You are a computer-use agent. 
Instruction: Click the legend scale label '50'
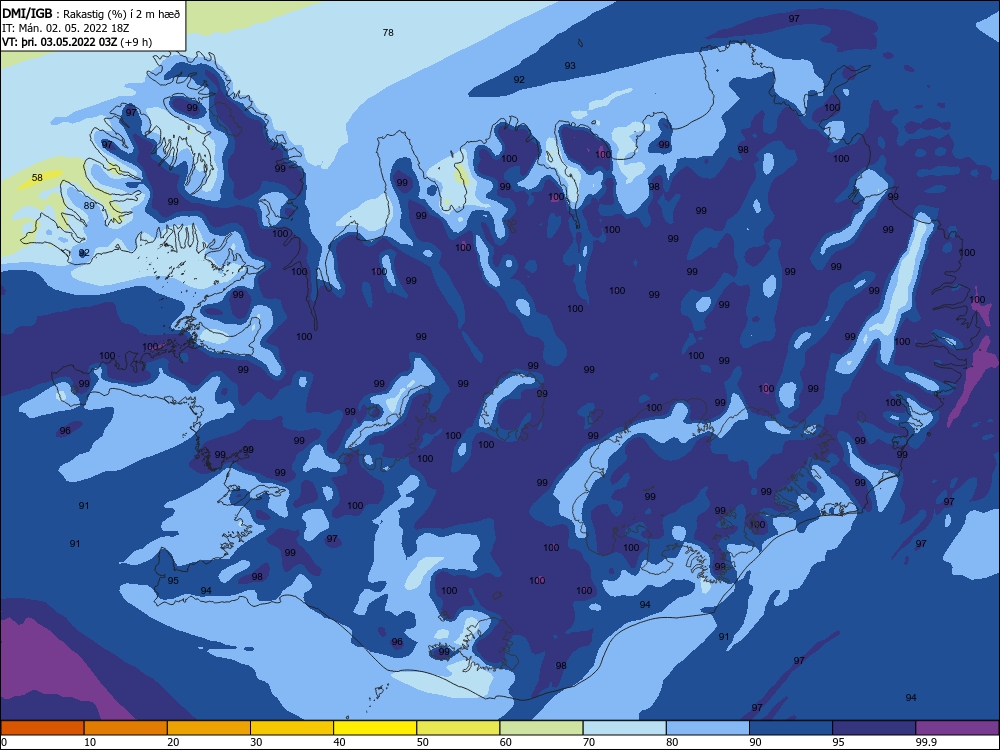422,742
